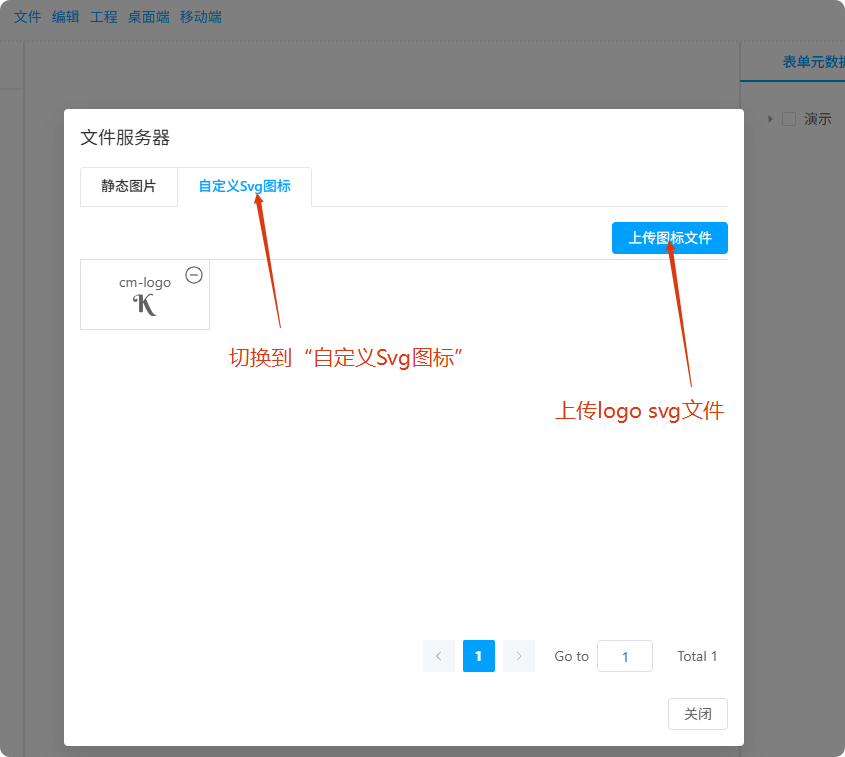Open the 桌面端 menu
Screen dimensions: 845x757
click(148, 17)
